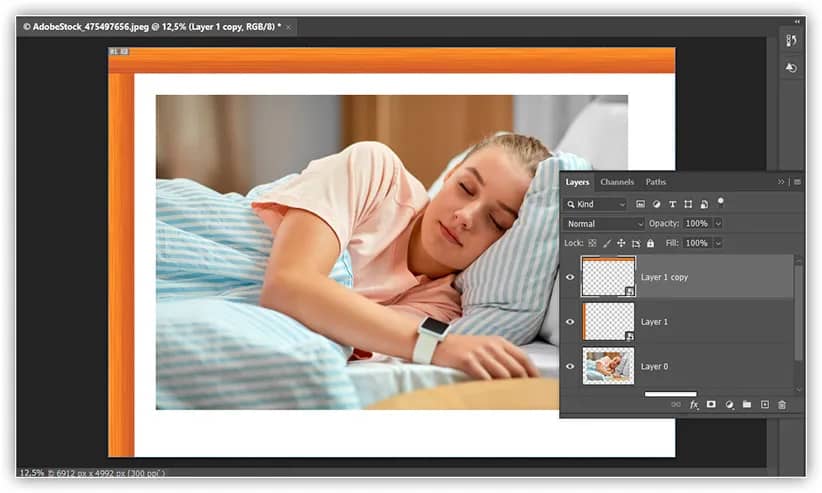
Task: Add a layer mask
Action: [711, 405]
